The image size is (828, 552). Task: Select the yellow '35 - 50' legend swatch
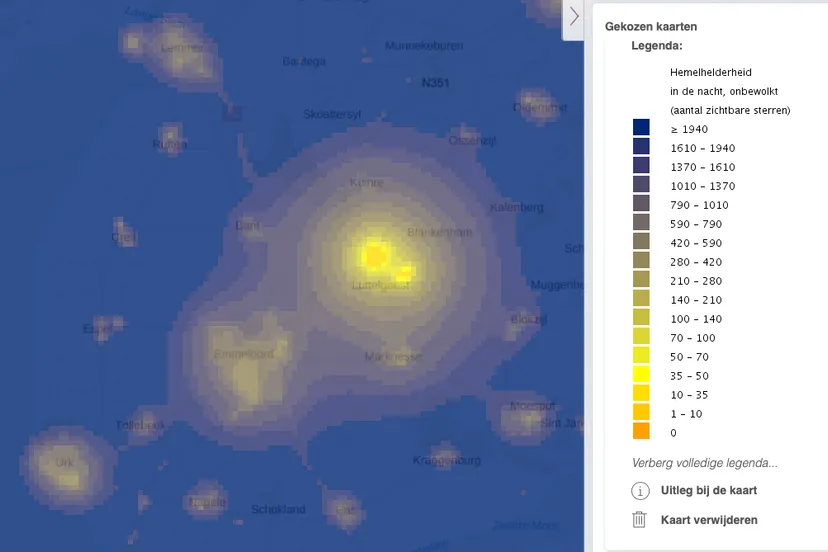point(641,375)
